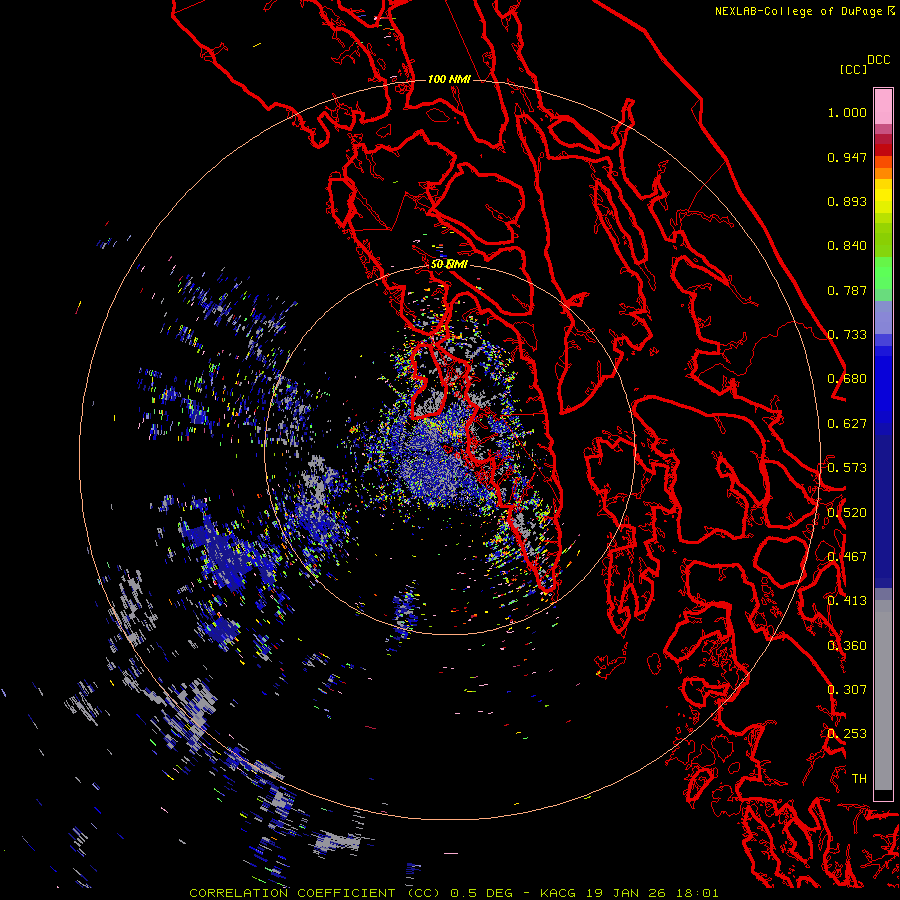This screenshot has height=900, width=900.
Task: Select the 0.840 legend value
Action: [x=847, y=246]
